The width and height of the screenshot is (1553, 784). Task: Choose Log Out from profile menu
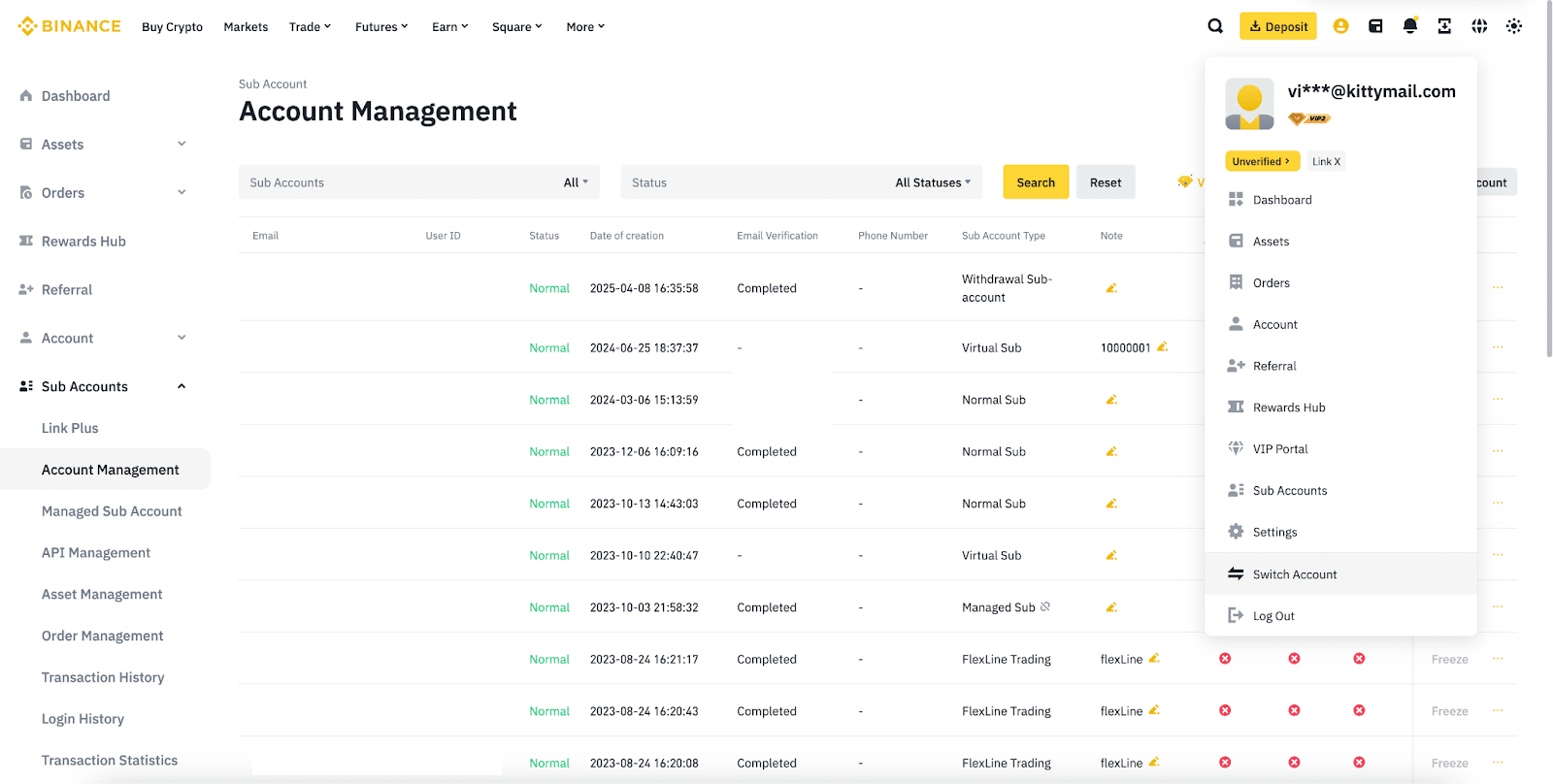(1272, 616)
